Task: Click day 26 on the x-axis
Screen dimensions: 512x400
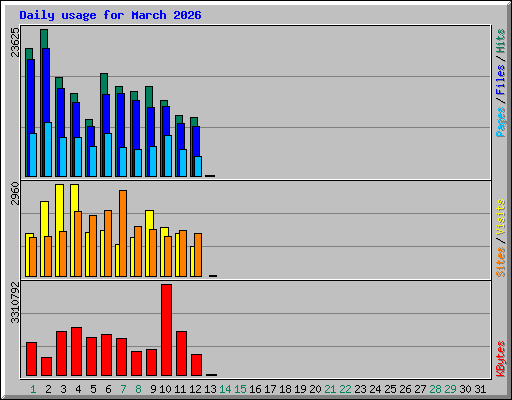Action: (405, 389)
